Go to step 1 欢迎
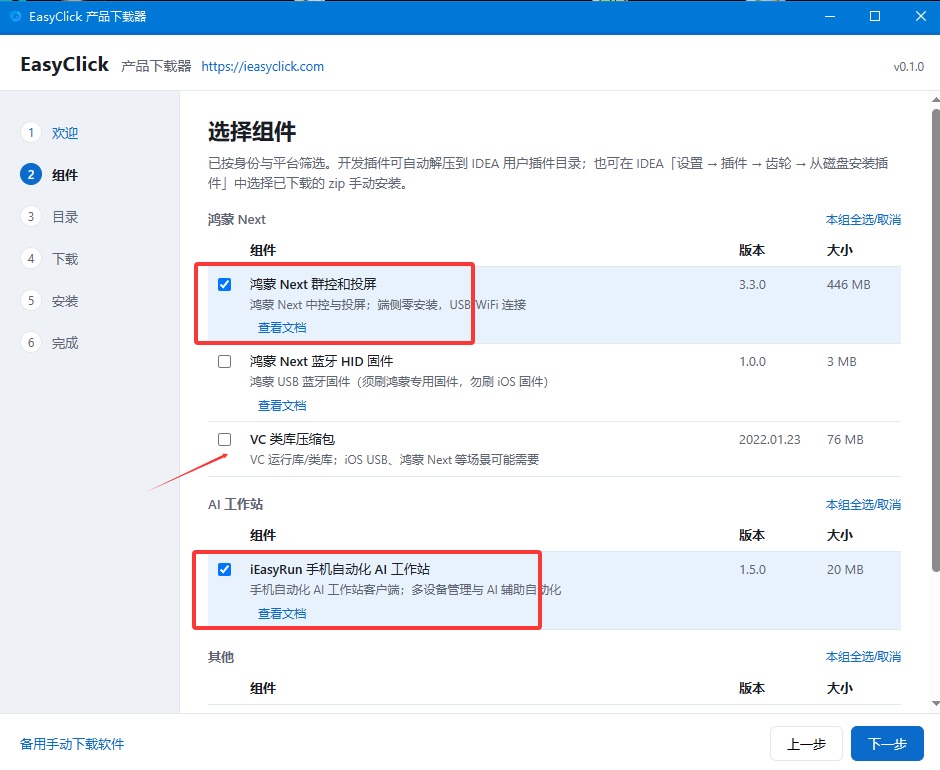940x770 pixels. [x=50, y=133]
